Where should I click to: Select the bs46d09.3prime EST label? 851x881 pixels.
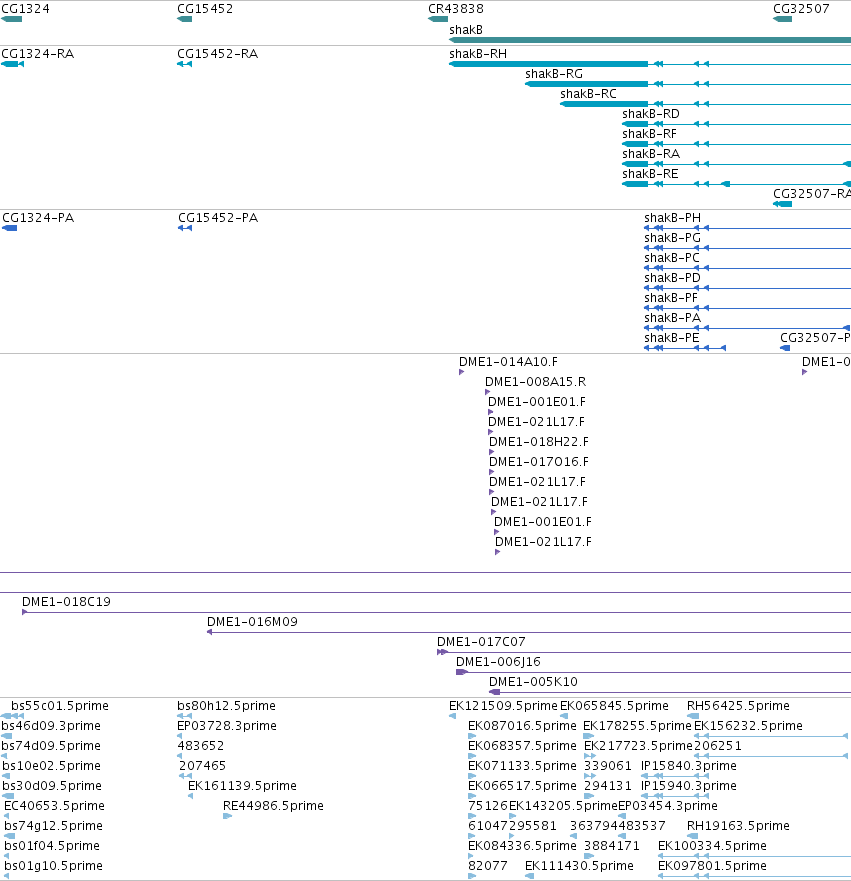51,726
